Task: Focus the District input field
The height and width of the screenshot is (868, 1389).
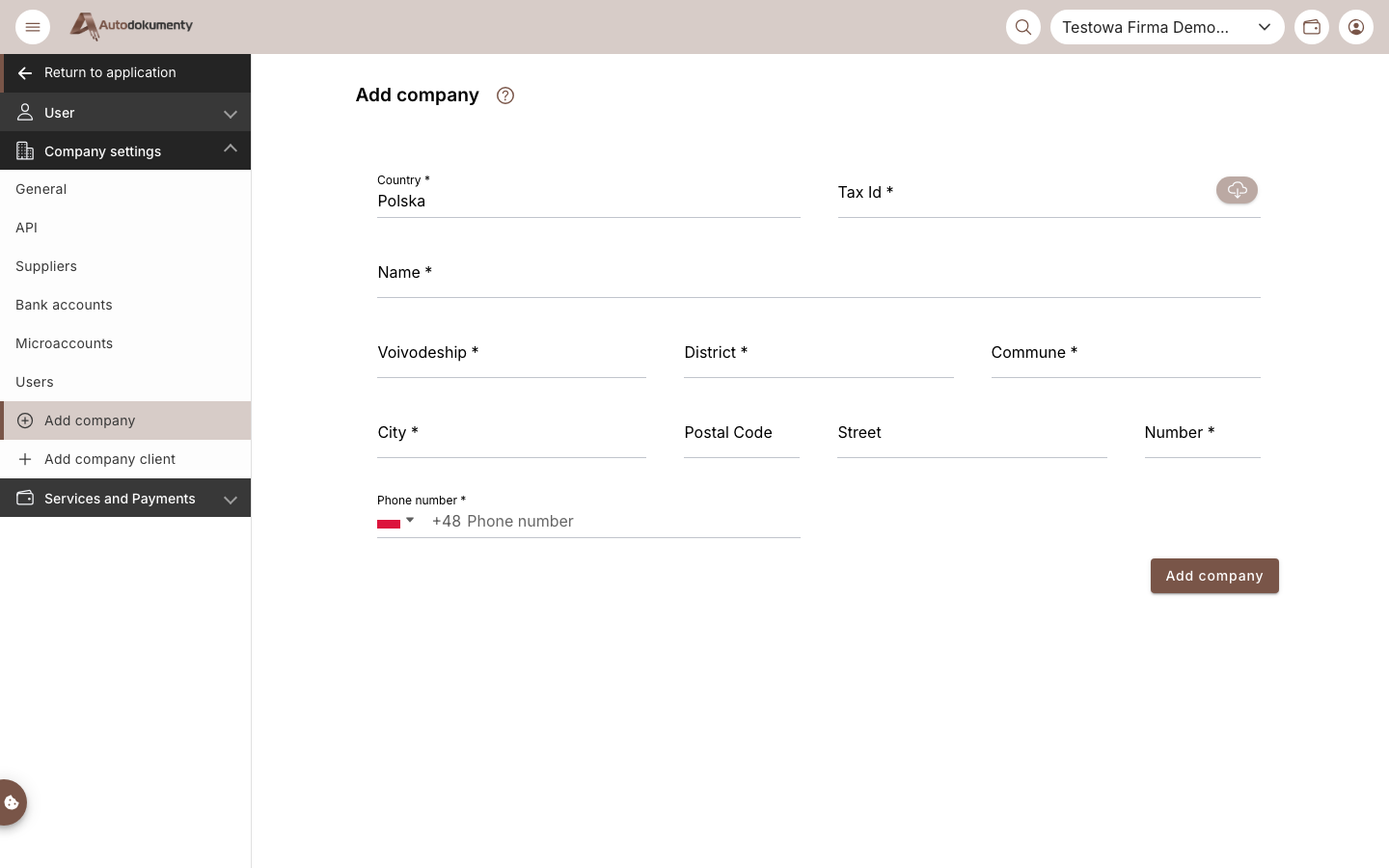Action: [x=819, y=354]
